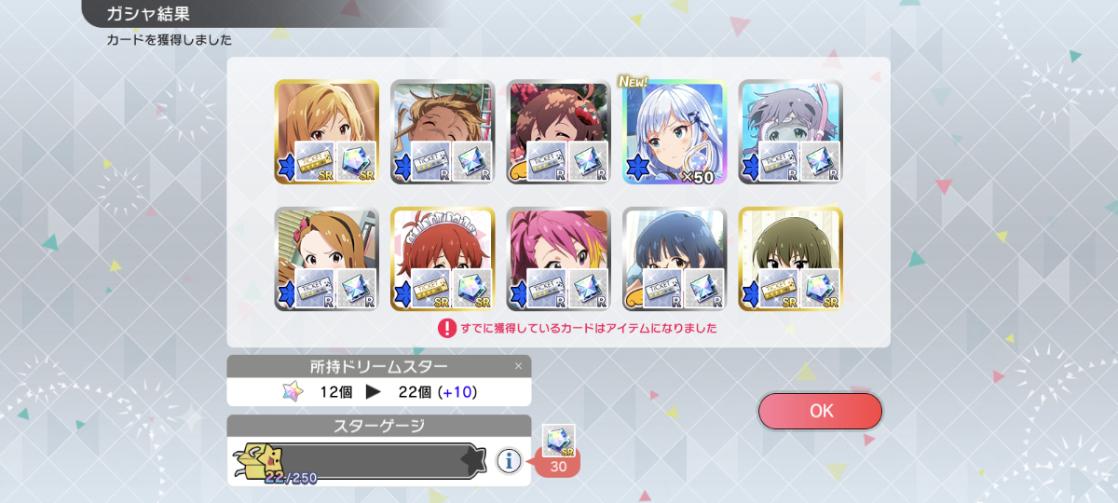1118x503 pixels.
Task: Select the olive-haired SR card in the bottom row
Action: click(x=790, y=259)
